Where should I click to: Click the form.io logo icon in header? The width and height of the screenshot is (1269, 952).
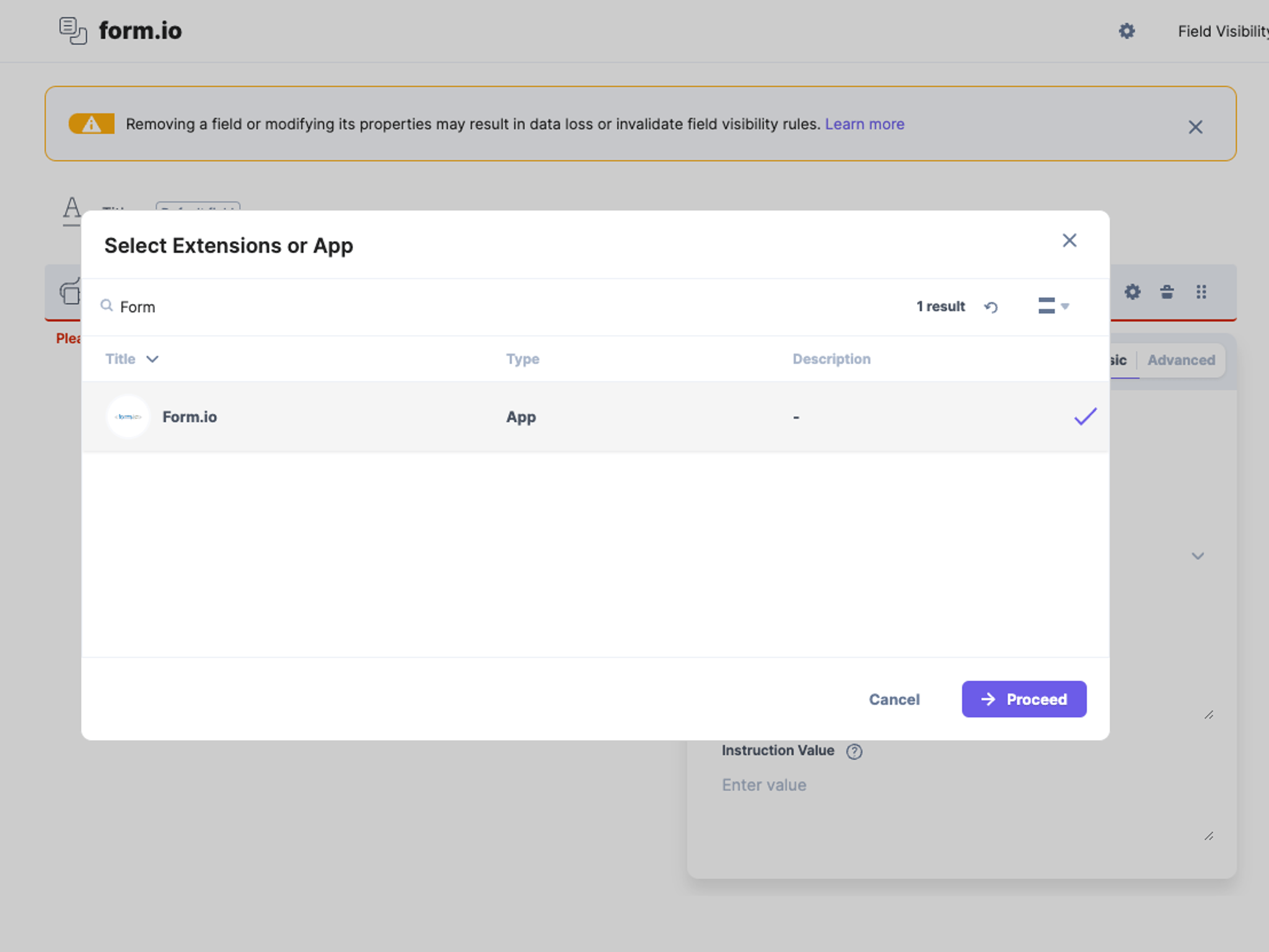coord(72,31)
